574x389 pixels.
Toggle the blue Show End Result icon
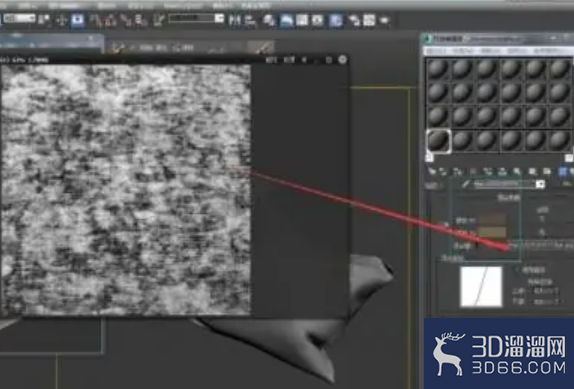coord(562,171)
